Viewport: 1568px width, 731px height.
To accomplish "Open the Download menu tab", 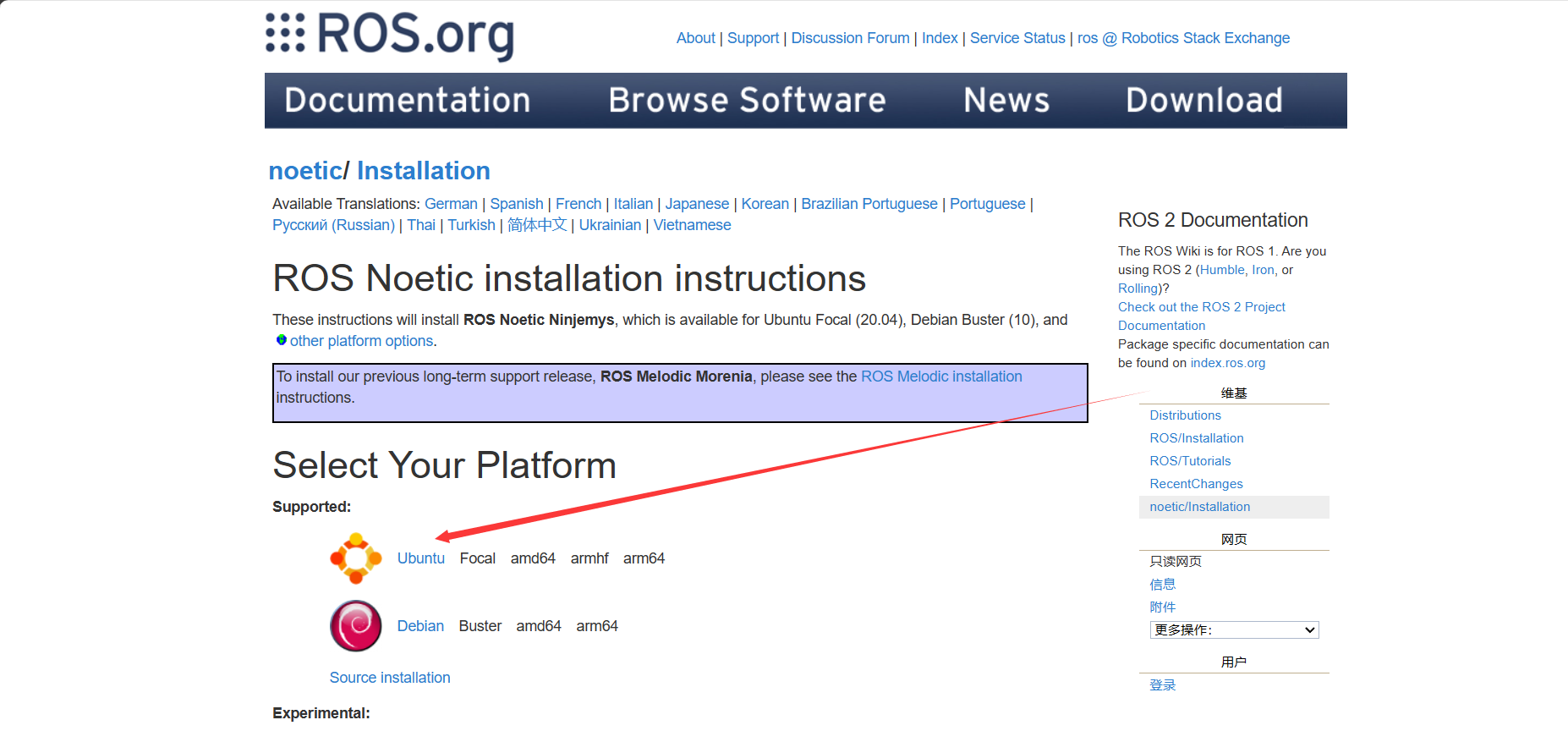I will coord(1203,101).
